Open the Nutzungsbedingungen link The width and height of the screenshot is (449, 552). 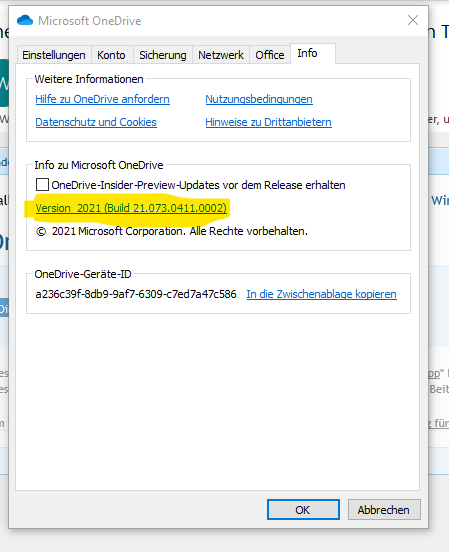pyautogui.click(x=259, y=99)
